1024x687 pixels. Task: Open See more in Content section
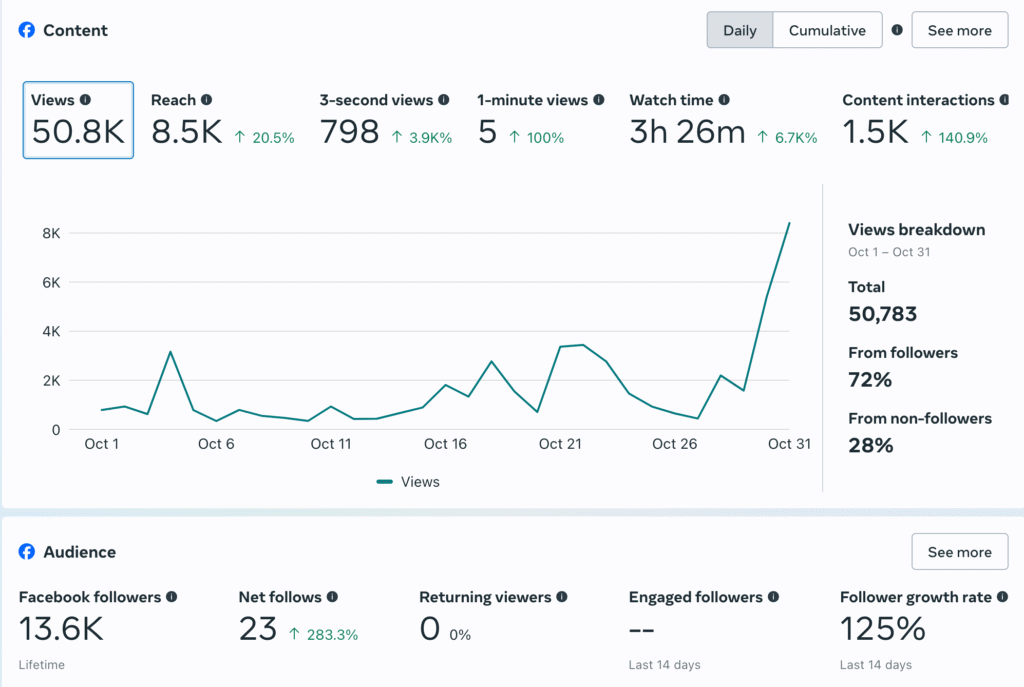(x=959, y=30)
